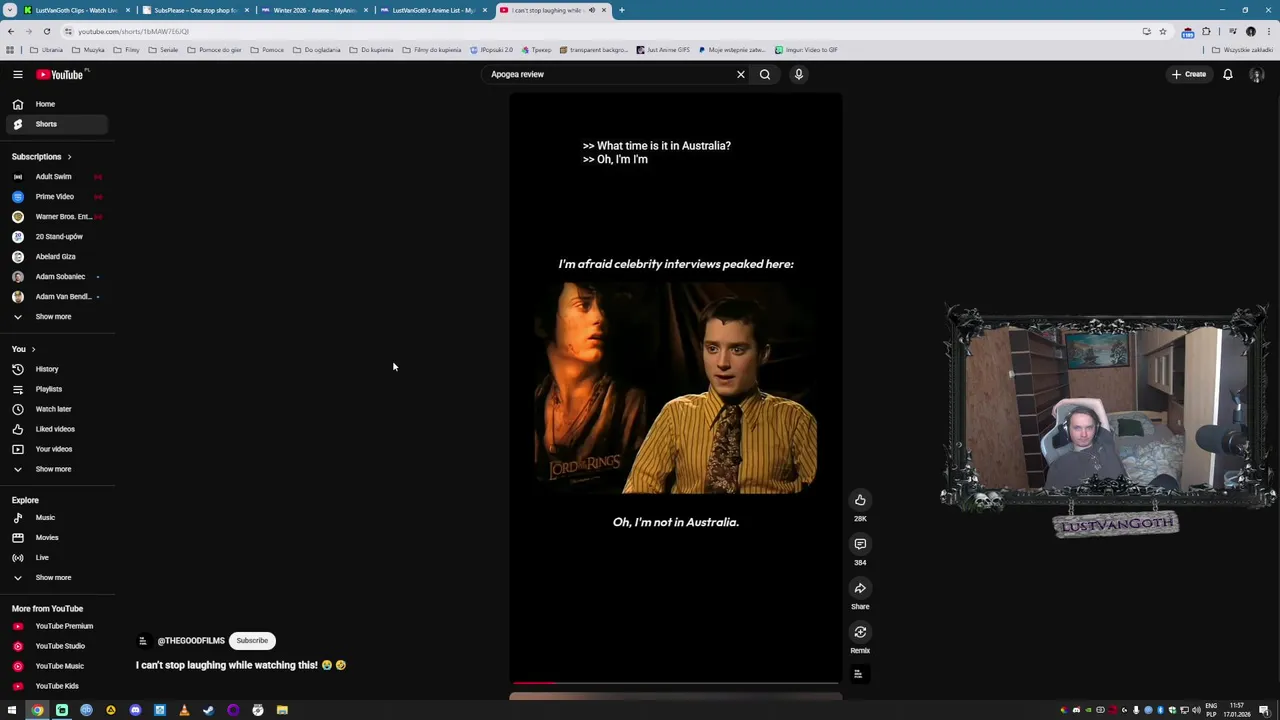Open YouTube Kids
Viewport: 1280px width, 720px height.
click(55, 686)
